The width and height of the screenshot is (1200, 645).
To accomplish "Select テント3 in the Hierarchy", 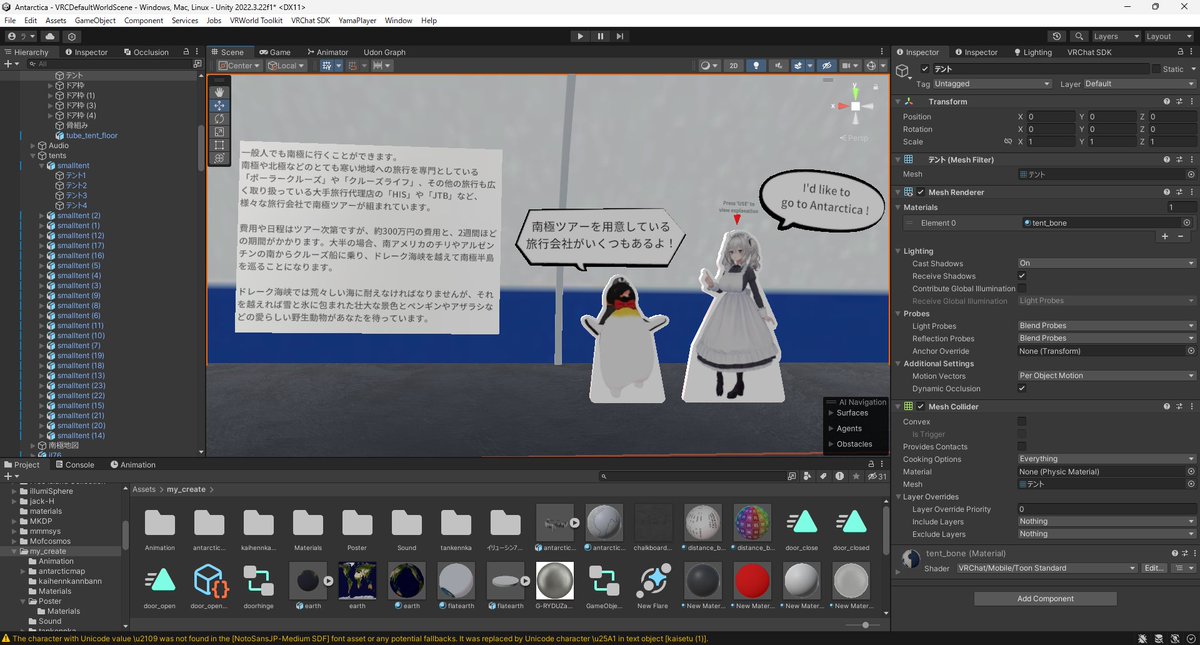I will click(77, 196).
